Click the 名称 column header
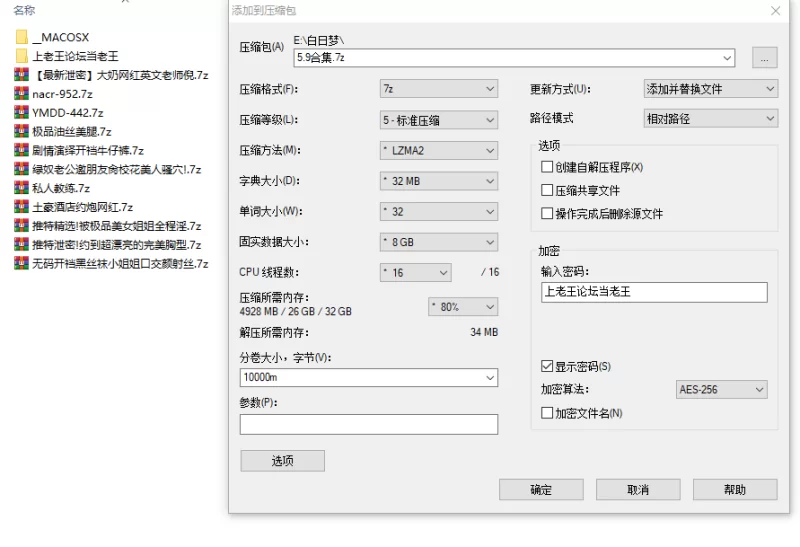This screenshot has height=547, width=800. (24, 10)
